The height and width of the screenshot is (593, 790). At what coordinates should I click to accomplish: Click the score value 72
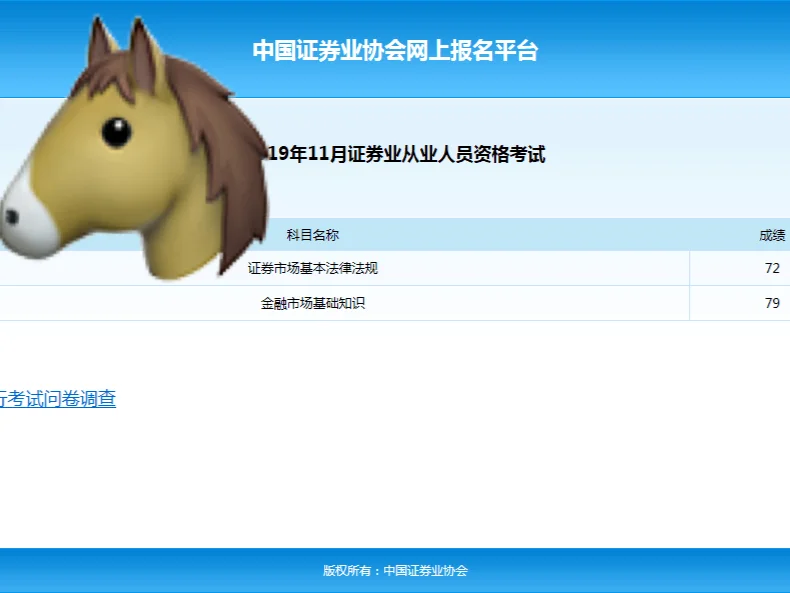click(772, 268)
